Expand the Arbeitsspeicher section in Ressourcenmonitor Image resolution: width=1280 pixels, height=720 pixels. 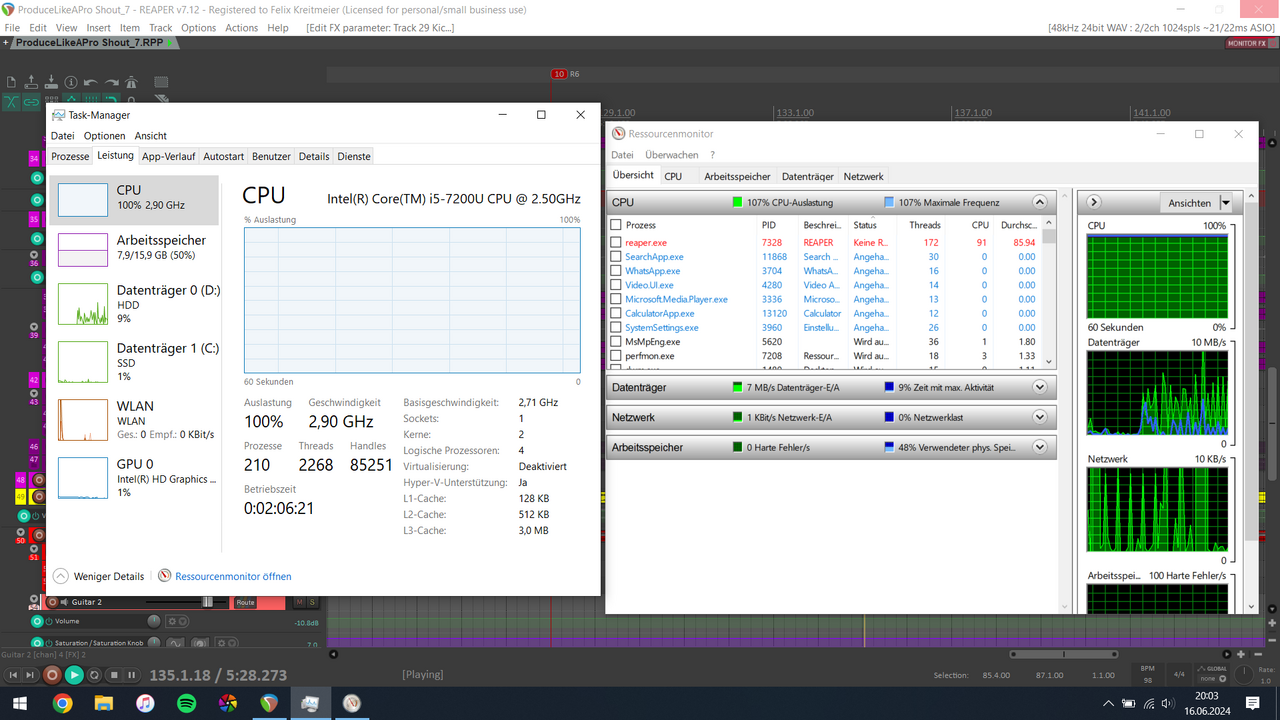click(x=1039, y=447)
